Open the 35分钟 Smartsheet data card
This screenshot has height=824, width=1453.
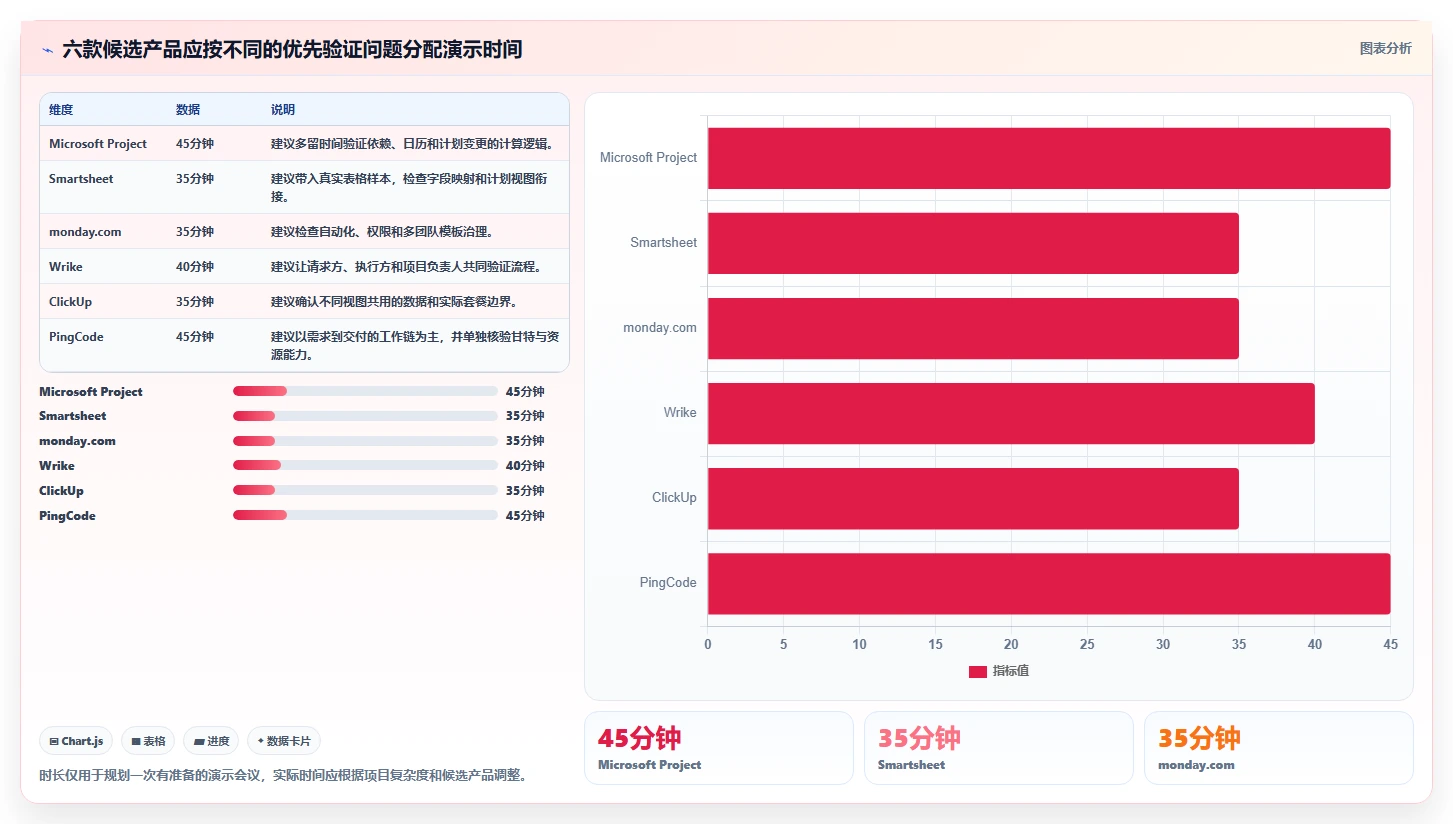998,748
